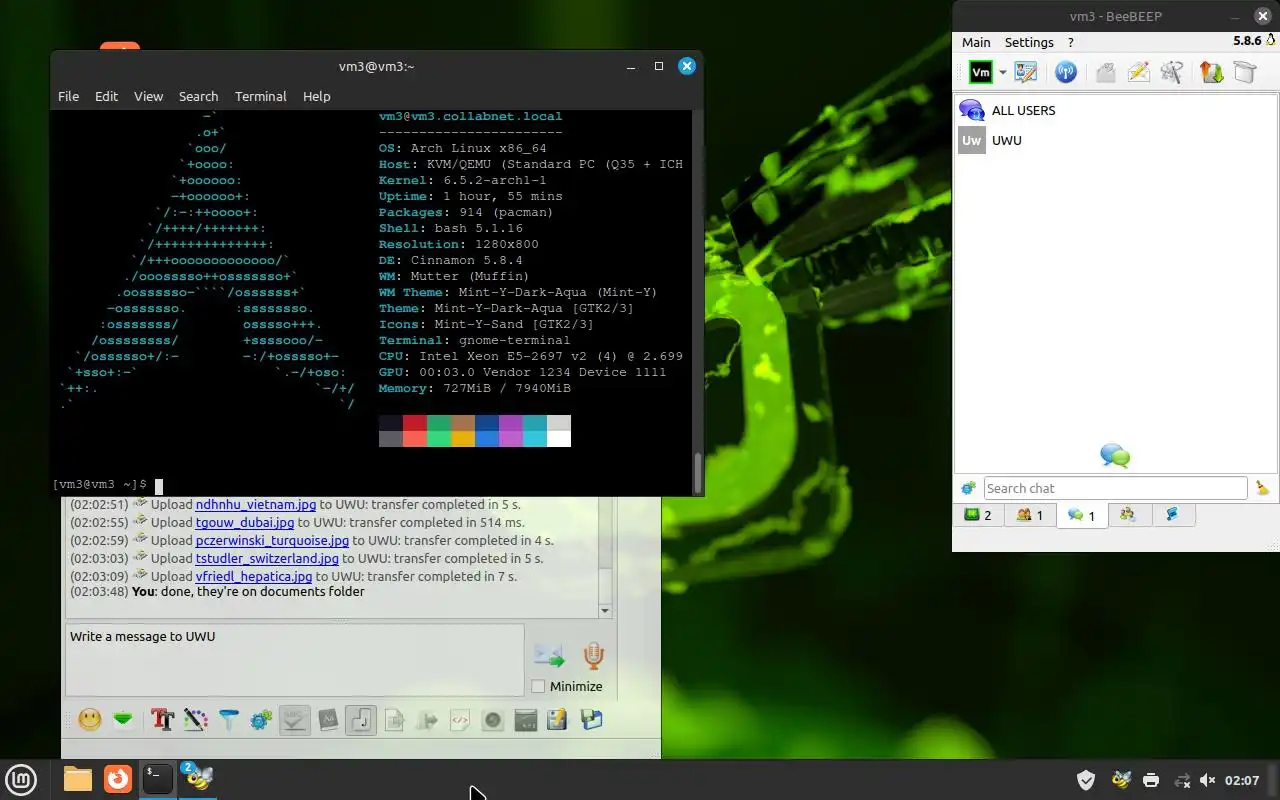
Task: Click the grey round disc icon in chat toolbar
Action: (x=492, y=719)
